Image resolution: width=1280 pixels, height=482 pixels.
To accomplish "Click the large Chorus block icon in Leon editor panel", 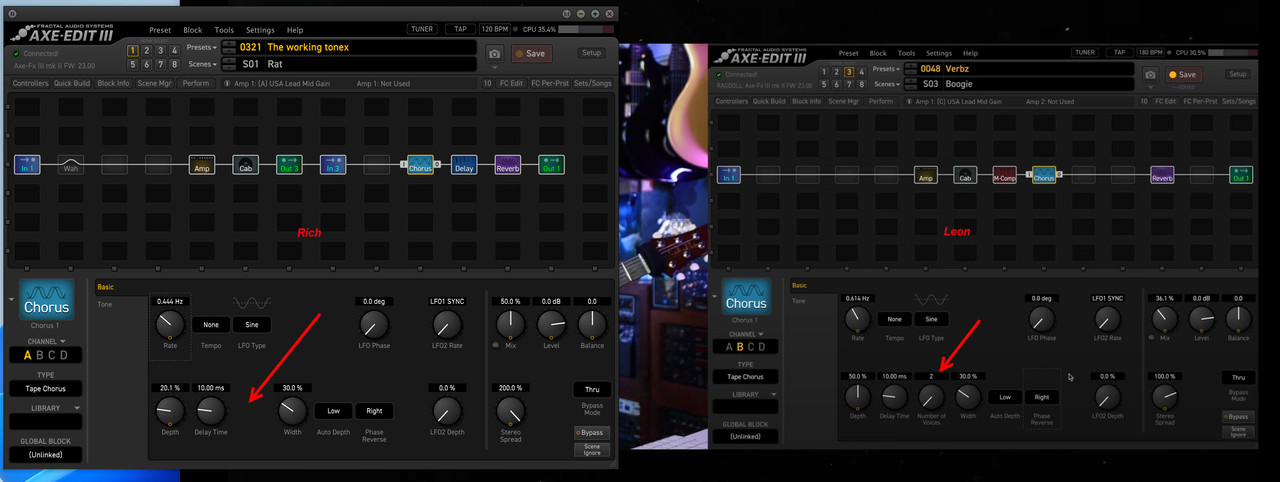I will point(746,297).
